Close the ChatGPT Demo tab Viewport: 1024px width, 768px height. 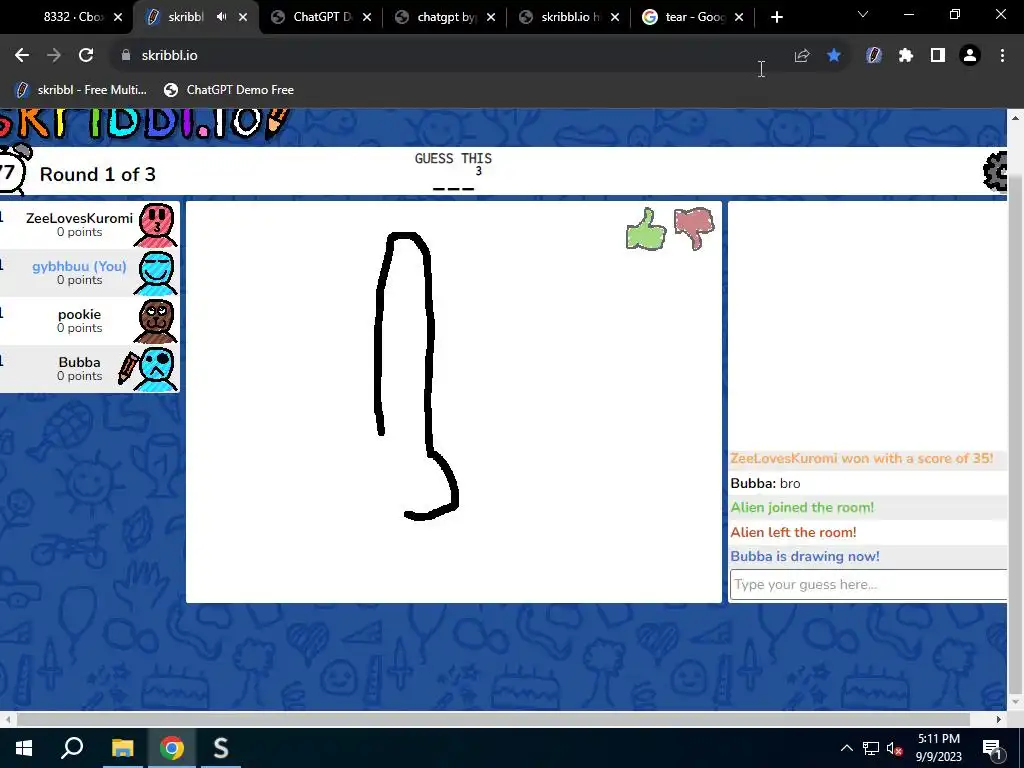(x=366, y=17)
